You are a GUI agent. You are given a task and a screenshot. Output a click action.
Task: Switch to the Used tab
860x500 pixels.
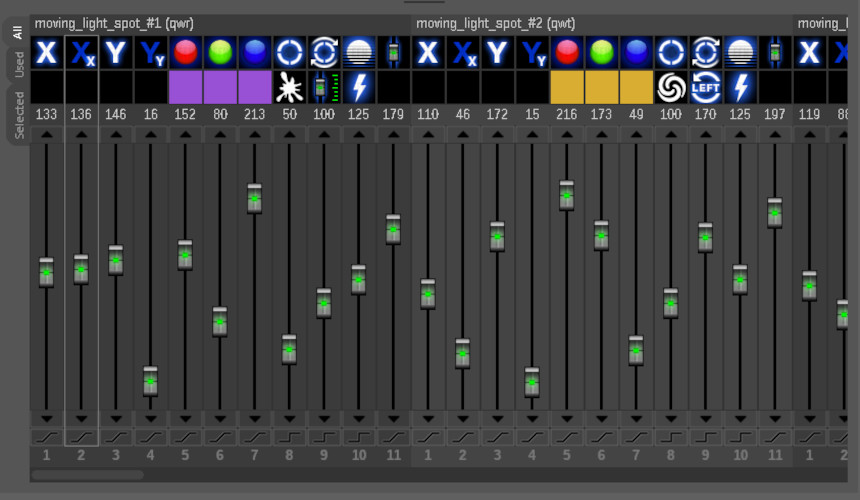[18, 66]
